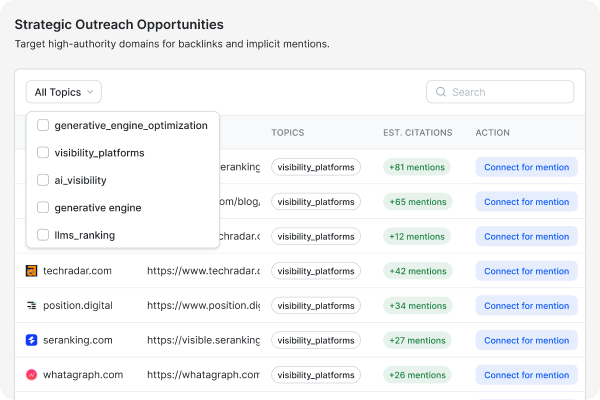Click the +27 mentions green badge

[x=417, y=340]
